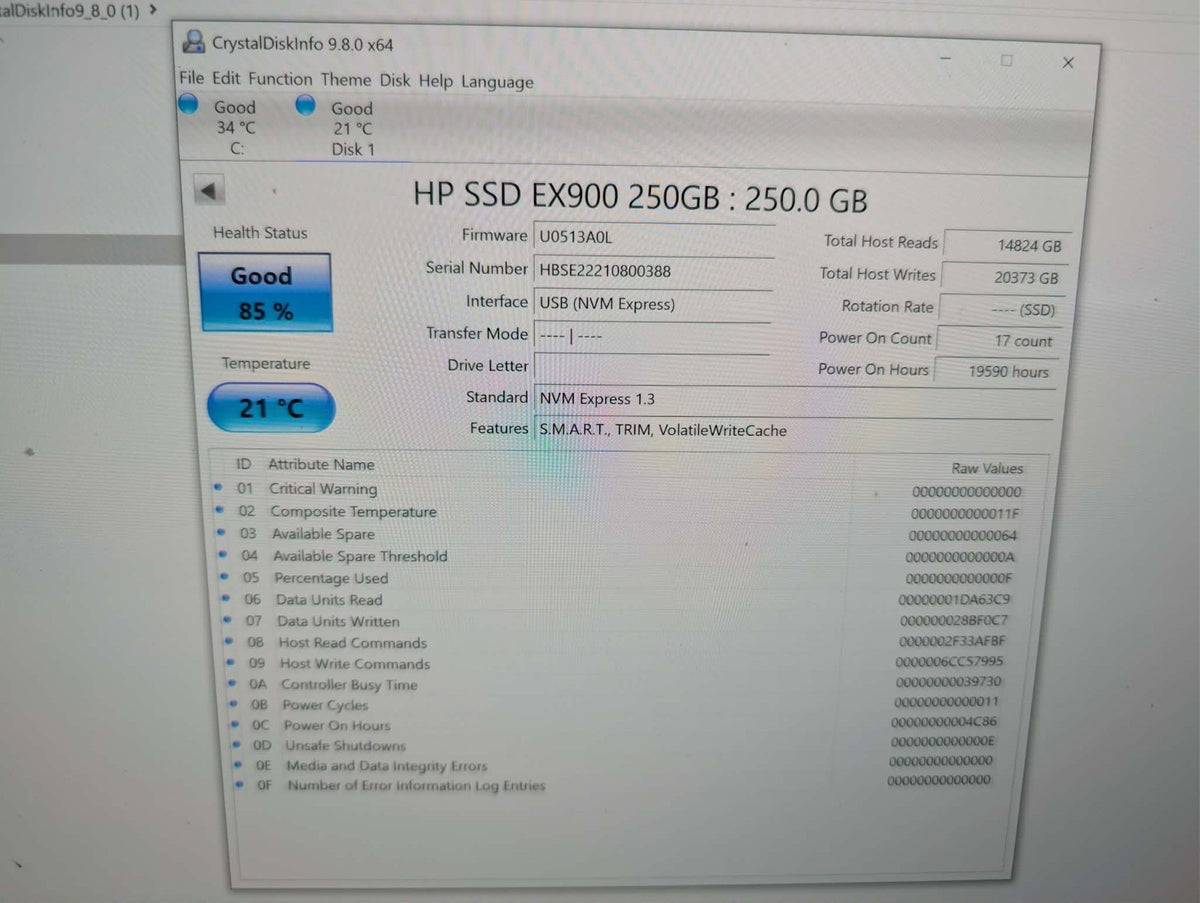Click the Rotation Rate value (SSD)
Screen dimensions: 1200x903
pos(1001,309)
